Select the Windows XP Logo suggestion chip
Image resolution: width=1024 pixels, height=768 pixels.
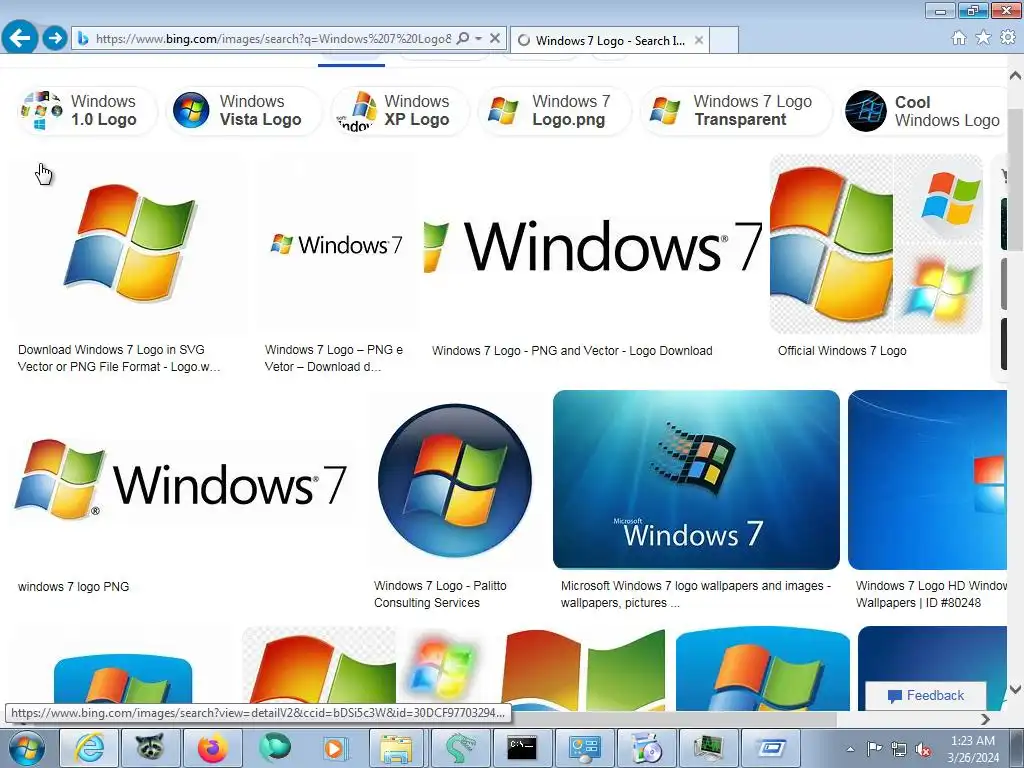[400, 111]
